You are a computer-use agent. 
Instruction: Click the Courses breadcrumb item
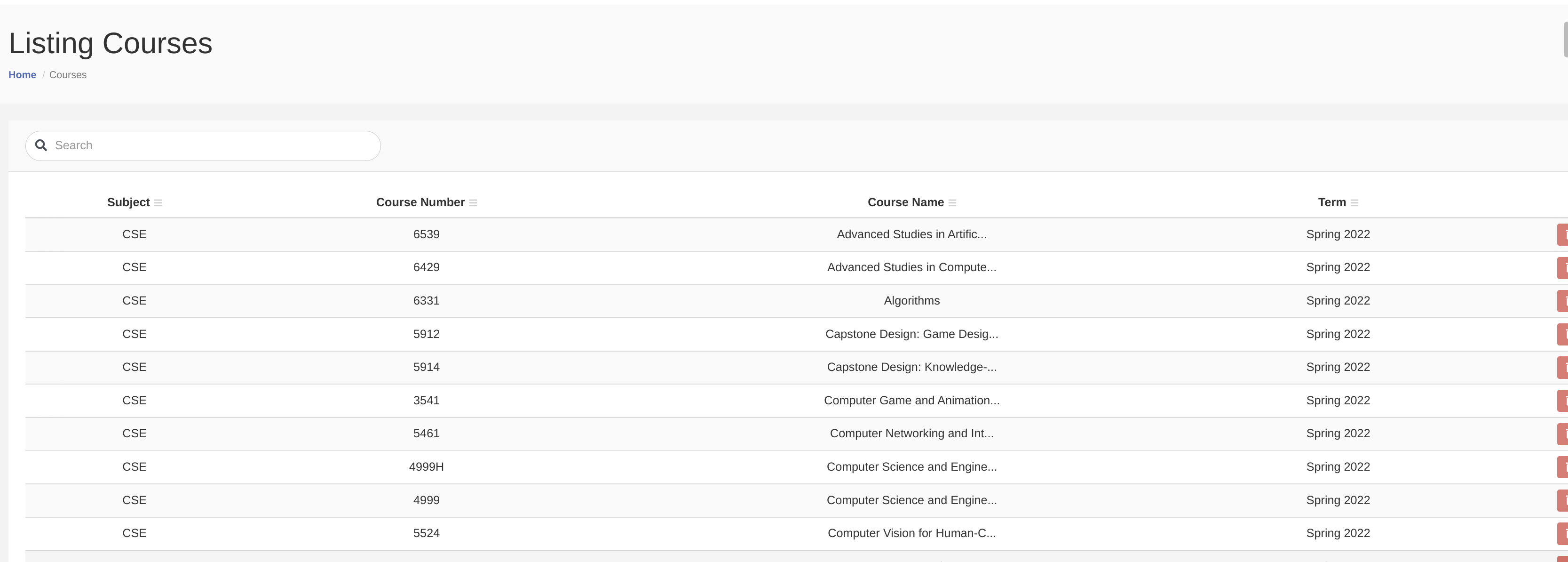[x=68, y=75]
